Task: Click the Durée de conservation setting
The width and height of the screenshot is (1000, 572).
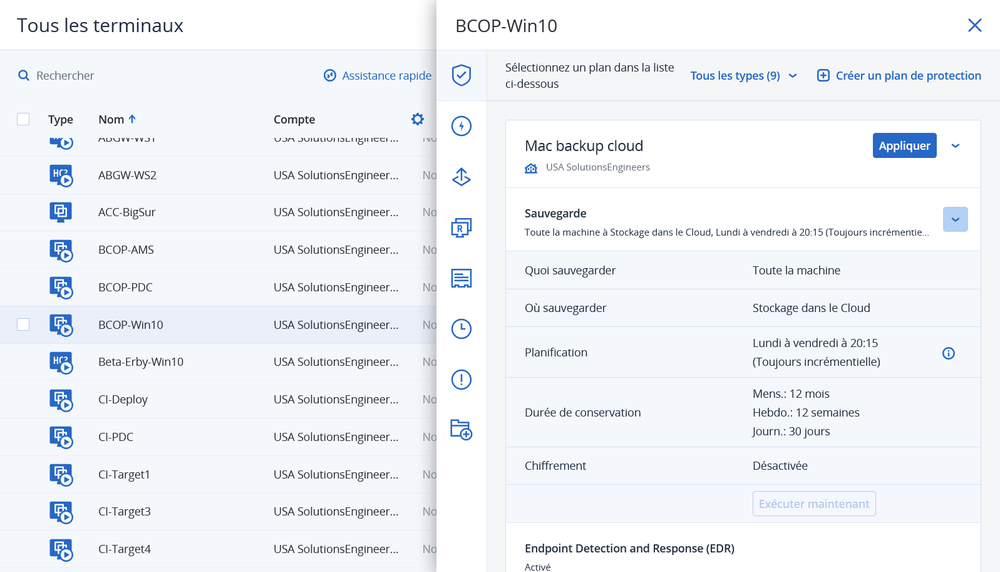Action: (x=743, y=413)
